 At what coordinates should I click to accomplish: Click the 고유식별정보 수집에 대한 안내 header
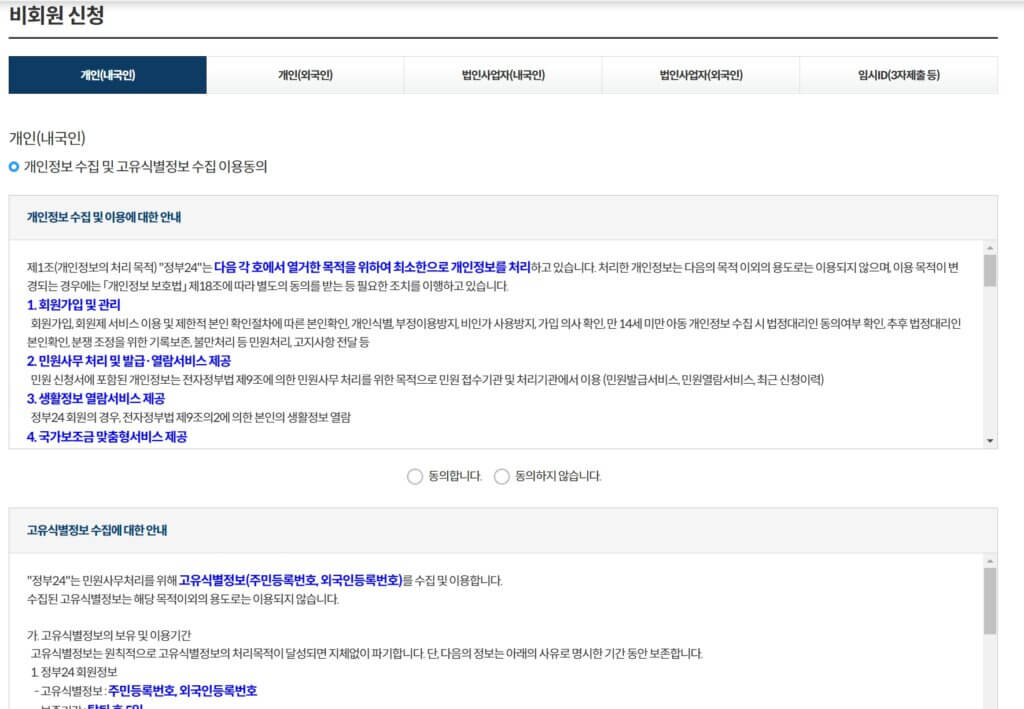(97, 530)
